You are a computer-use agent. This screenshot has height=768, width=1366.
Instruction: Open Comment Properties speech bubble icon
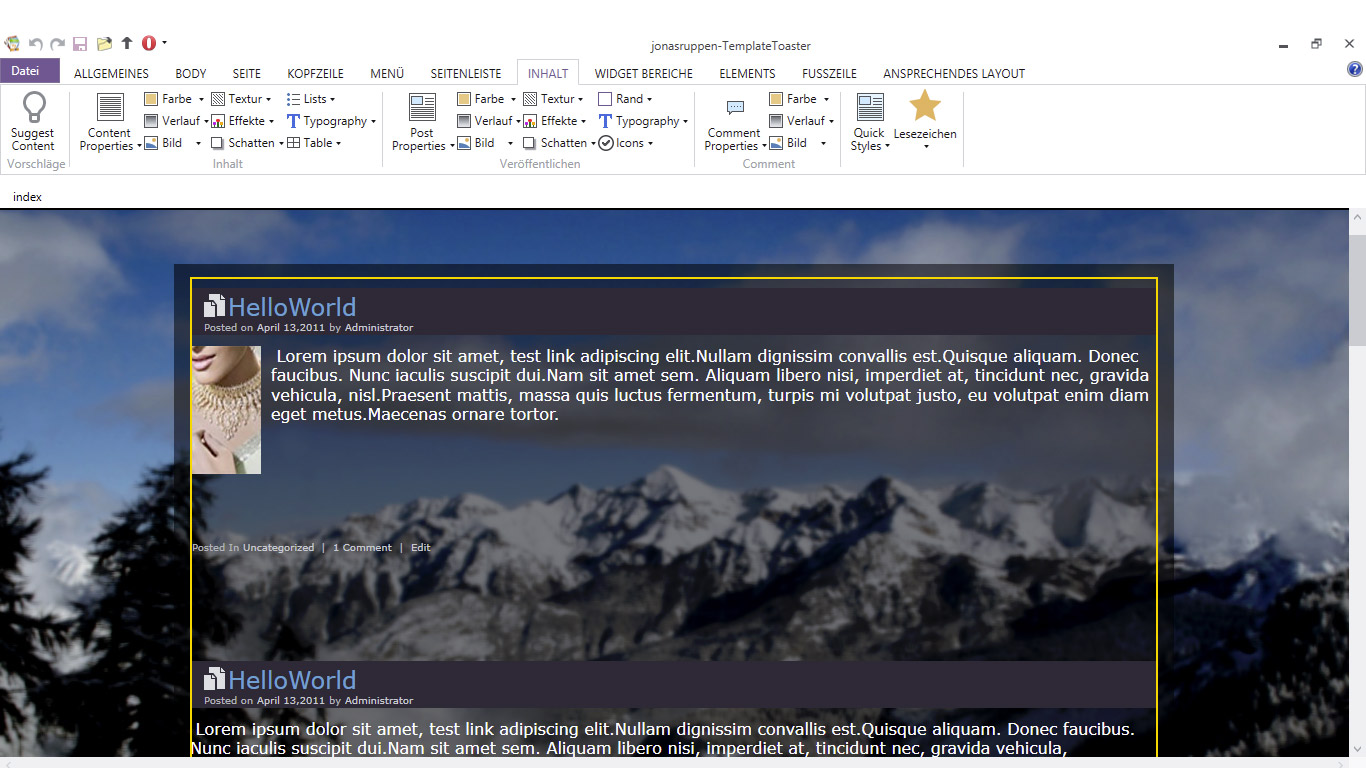pyautogui.click(x=734, y=108)
